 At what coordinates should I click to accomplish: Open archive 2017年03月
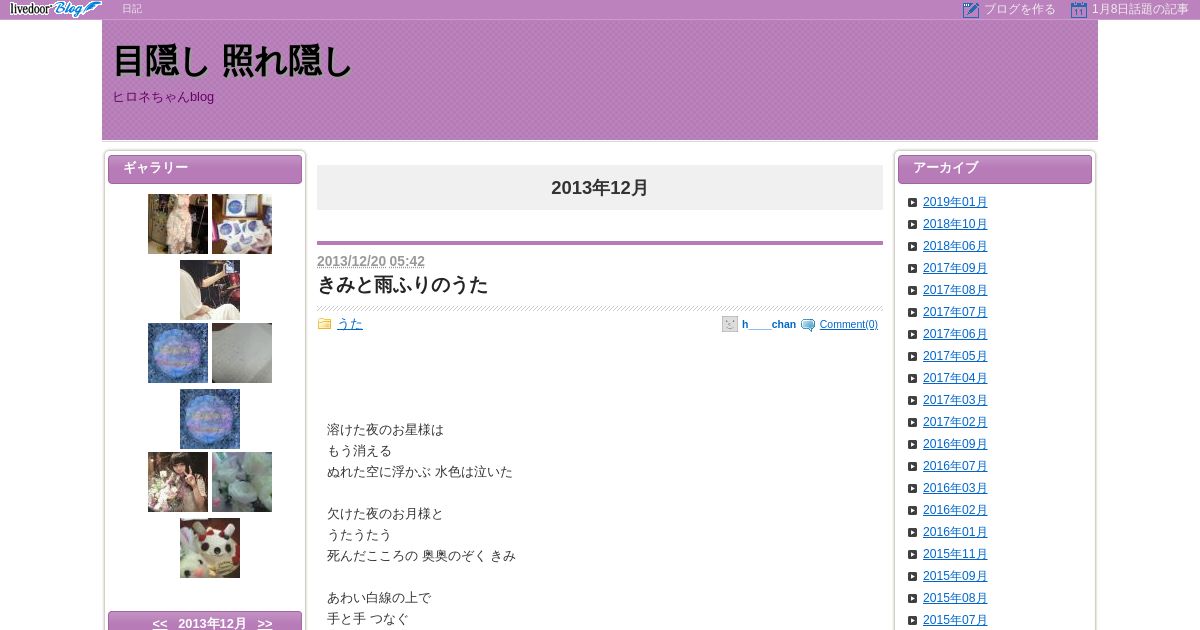(x=955, y=400)
